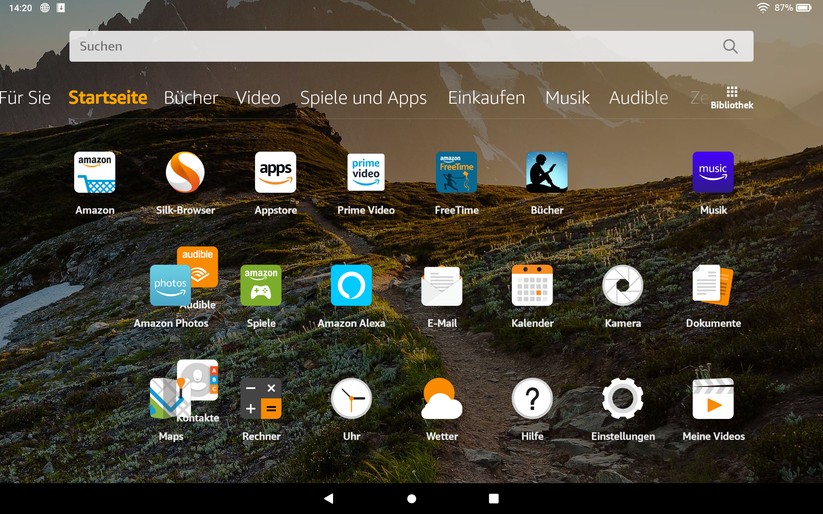This screenshot has width=823, height=514.
Task: Open the Kalender app
Action: (x=532, y=286)
